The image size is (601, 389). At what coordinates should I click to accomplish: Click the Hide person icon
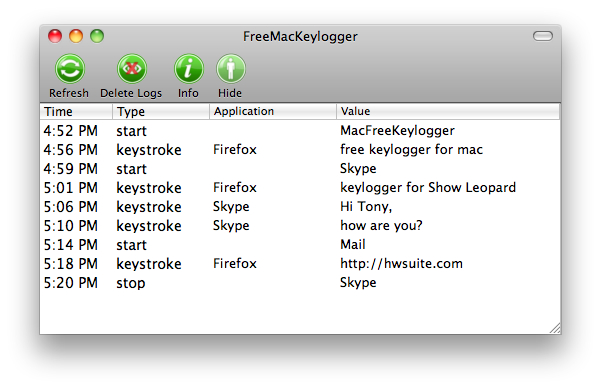(x=231, y=69)
